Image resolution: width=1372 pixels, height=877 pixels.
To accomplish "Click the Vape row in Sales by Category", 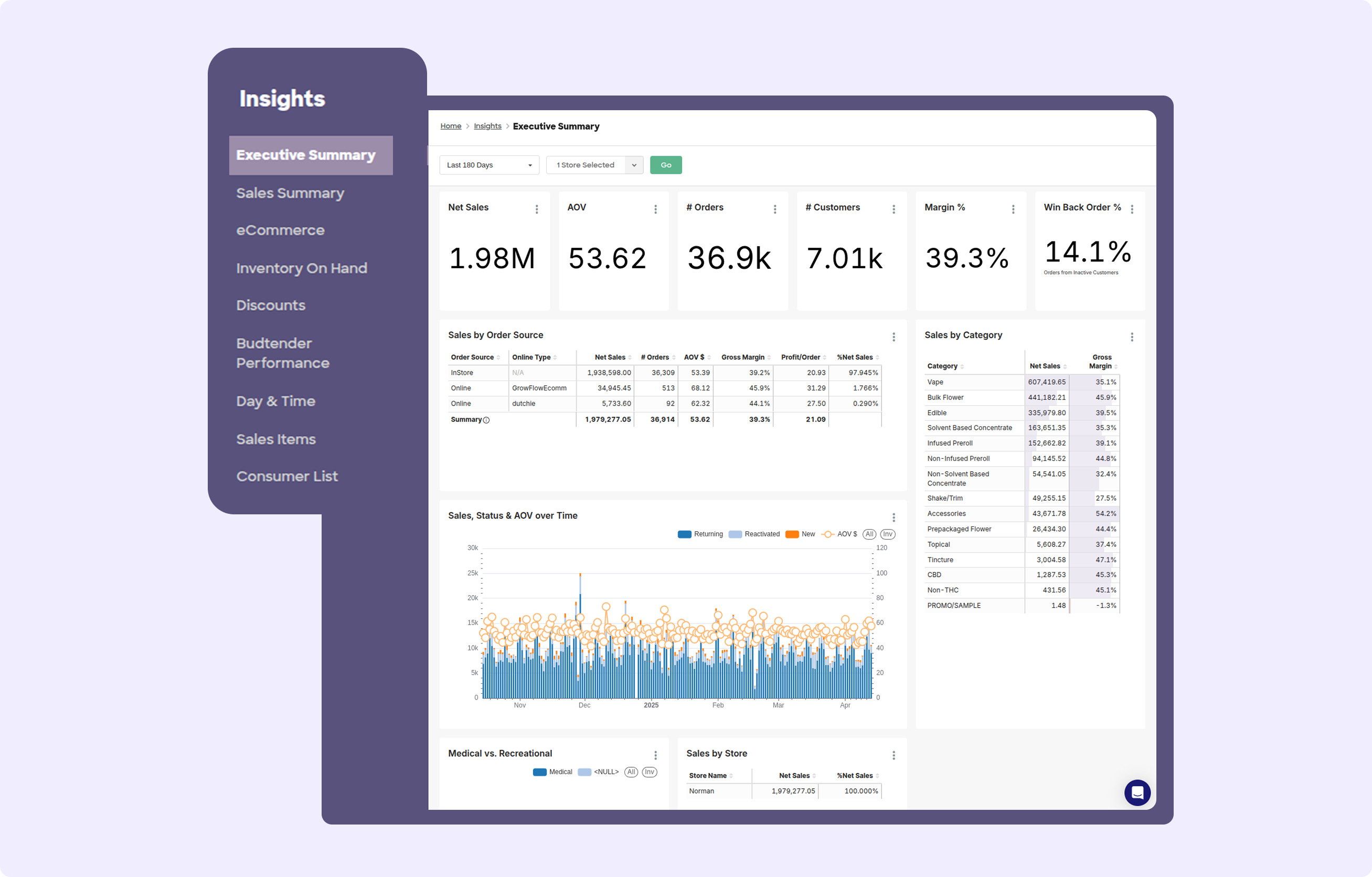I will coord(935,382).
